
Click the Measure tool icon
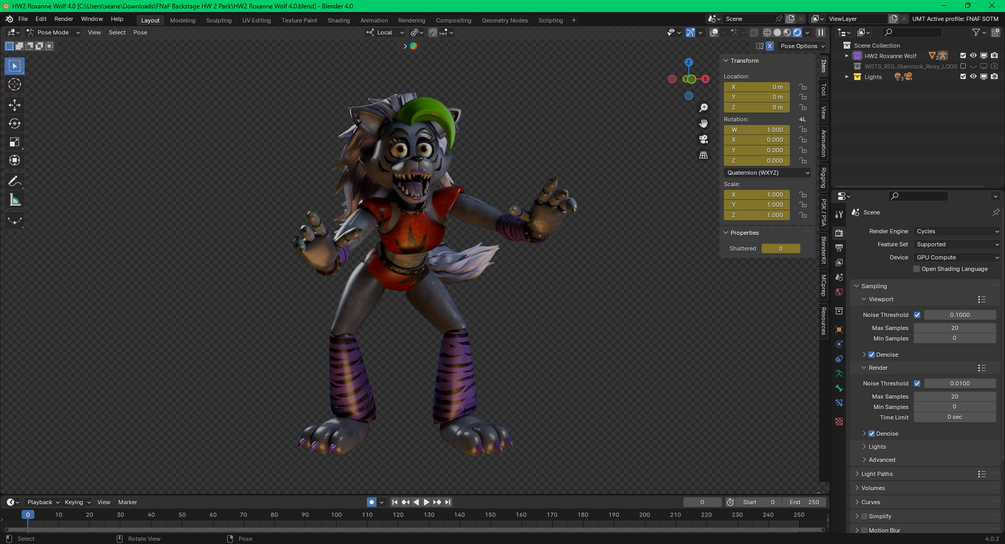click(15, 200)
